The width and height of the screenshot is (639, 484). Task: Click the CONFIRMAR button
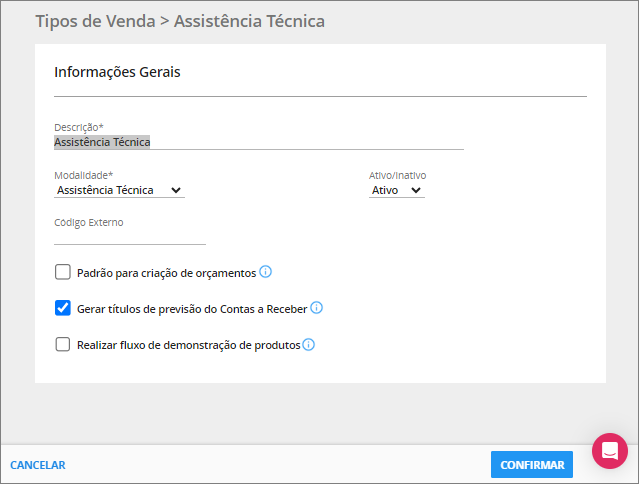click(532, 464)
